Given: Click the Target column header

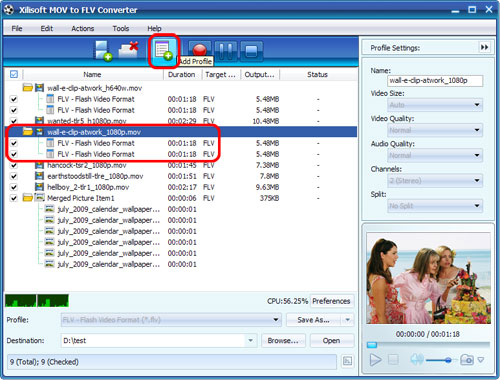Looking at the screenshot, I should 220,74.
